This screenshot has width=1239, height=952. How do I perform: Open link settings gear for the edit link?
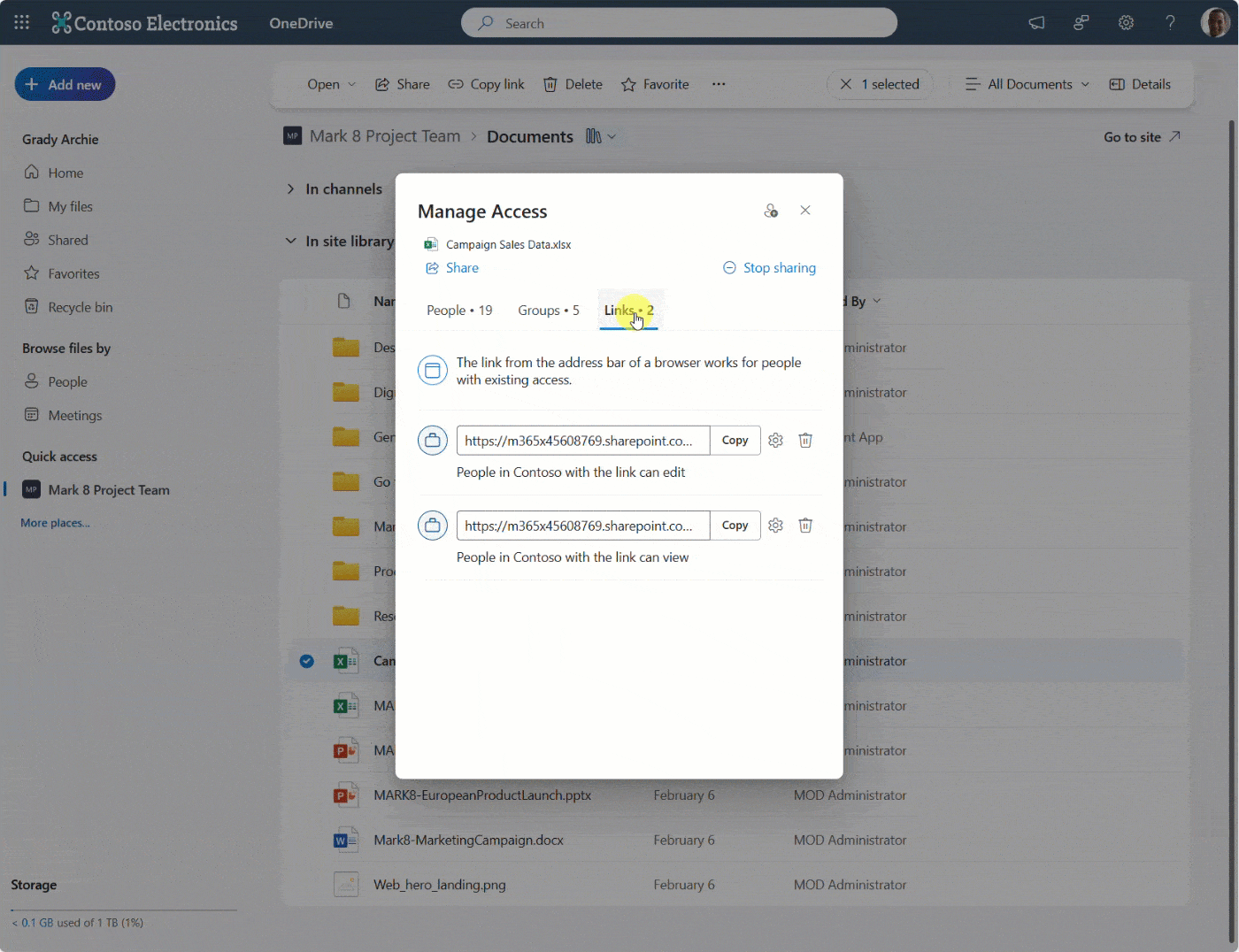click(775, 440)
